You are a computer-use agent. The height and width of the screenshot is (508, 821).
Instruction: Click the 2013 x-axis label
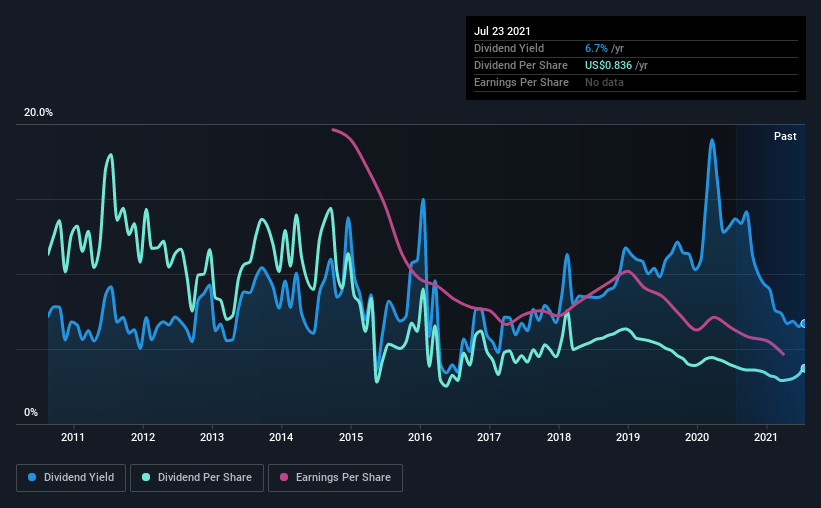(x=212, y=437)
